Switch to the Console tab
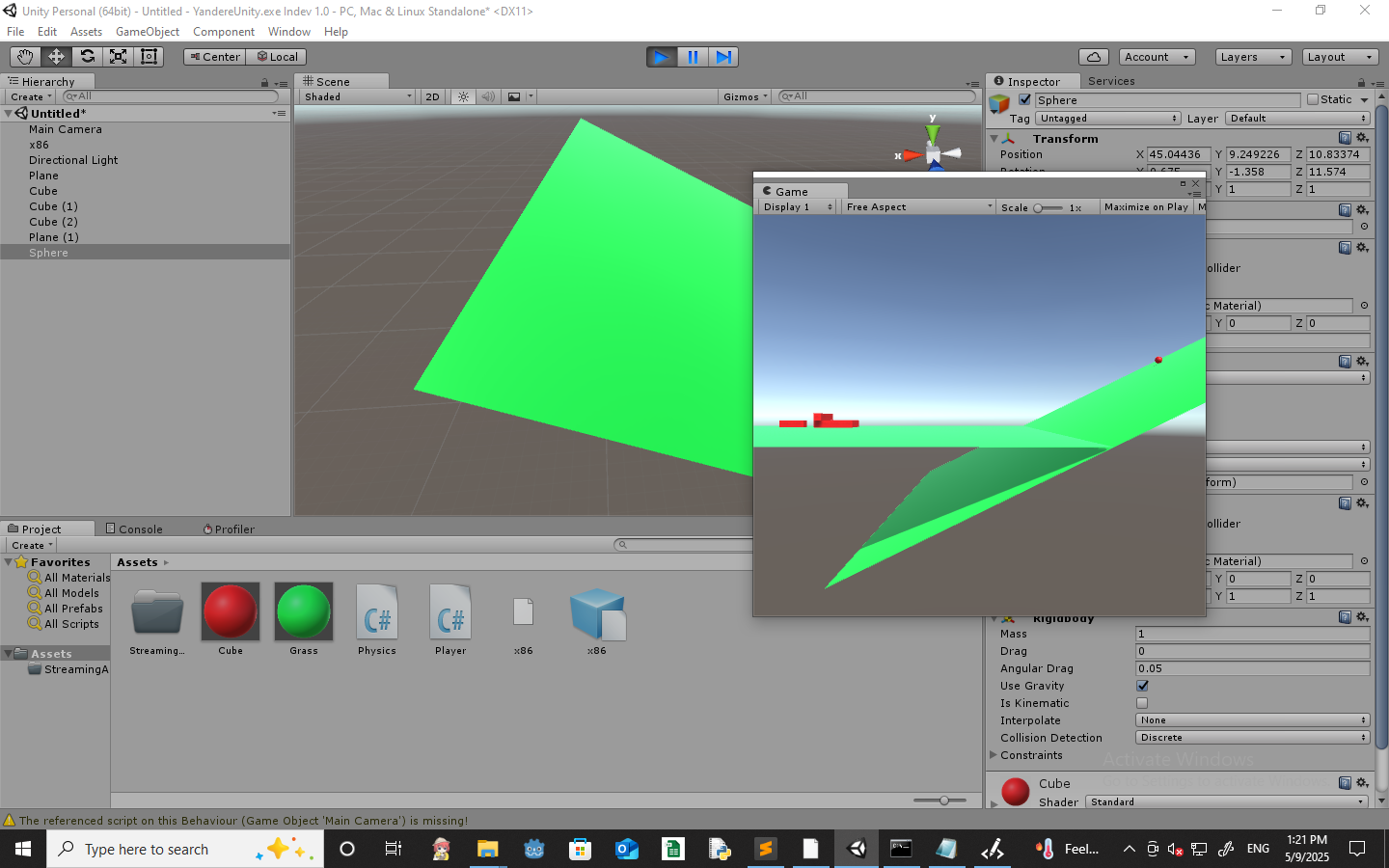Image resolution: width=1389 pixels, height=868 pixels. click(135, 529)
